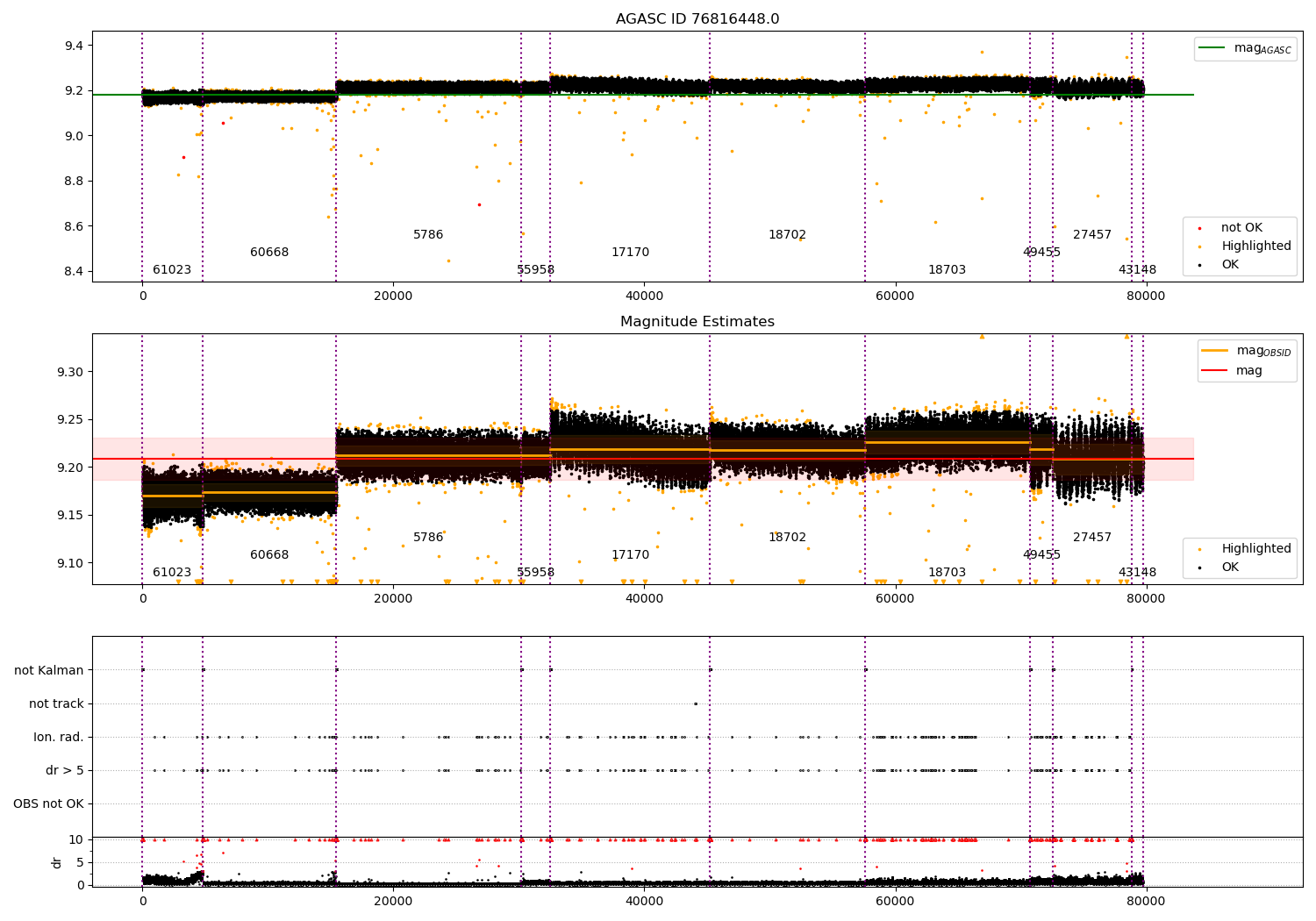Click obsid label 5786 in the AGASC plot

[x=428, y=235]
